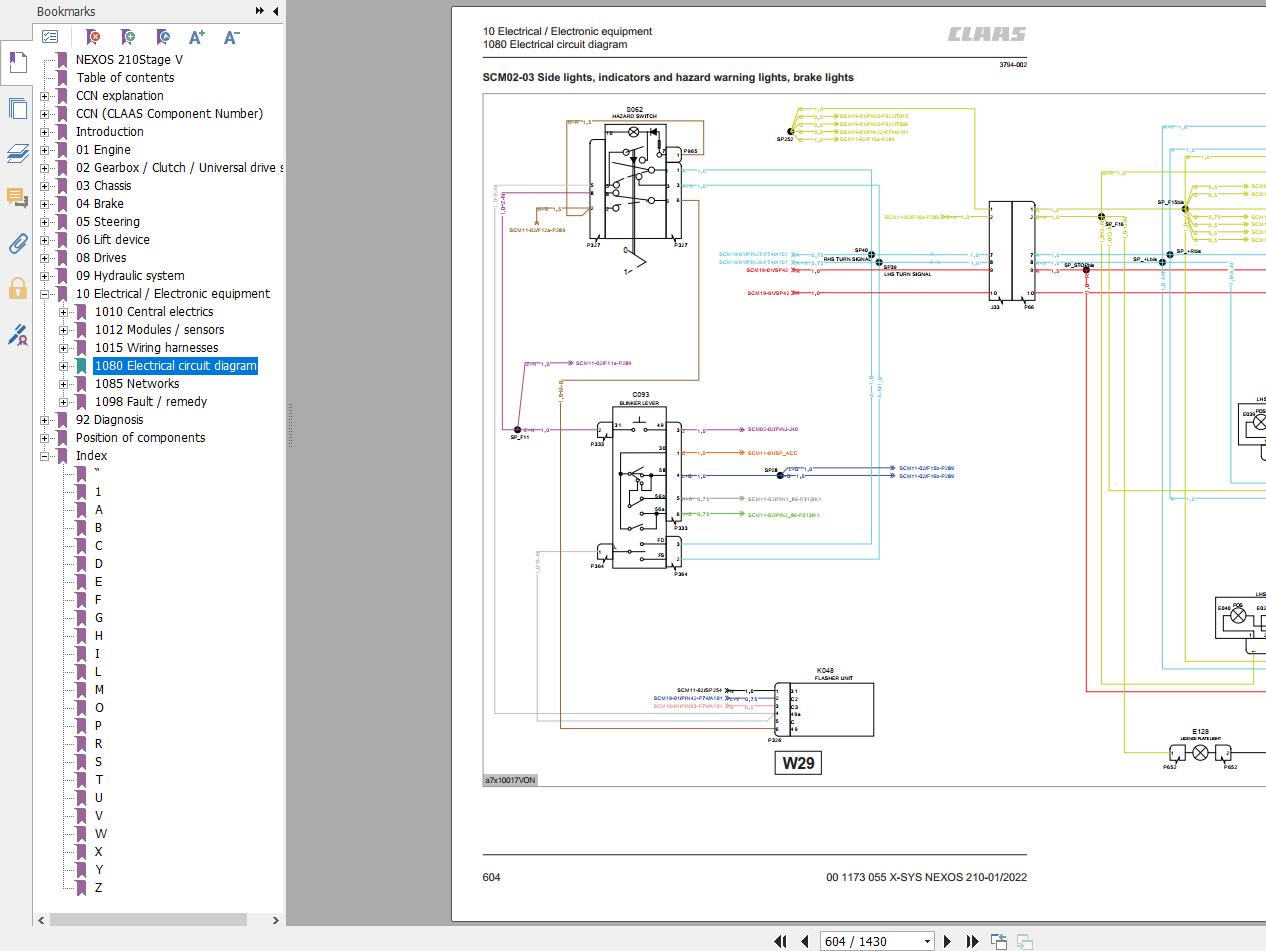Select the 1098 Fault / remedy bookmark
Viewport: 1266px width, 951px height.
tap(150, 402)
